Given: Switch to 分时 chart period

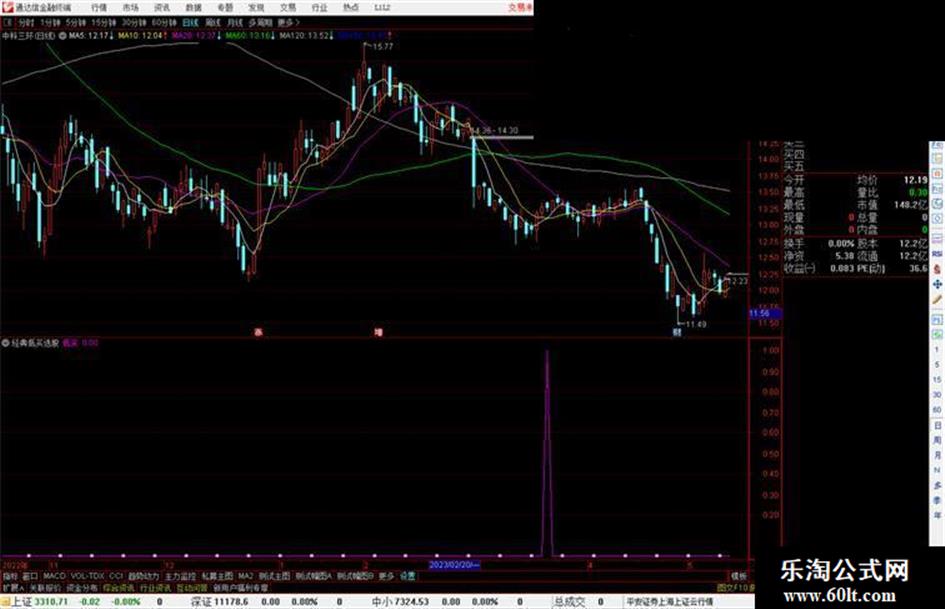Looking at the screenshot, I should click(26, 22).
